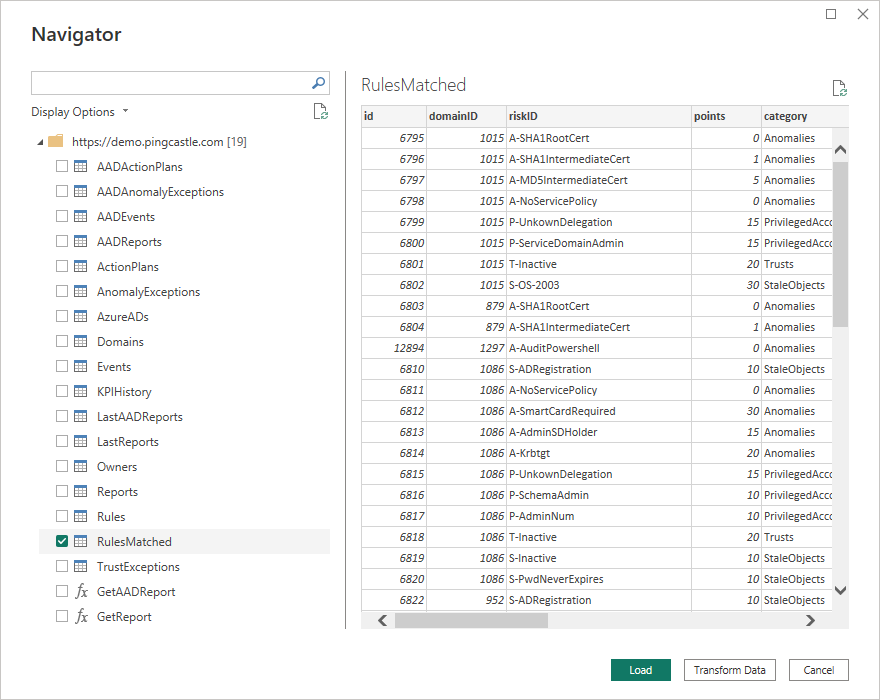Collapse the demo.pingcastle.com tree node
Image resolution: width=880 pixels, height=700 pixels.
[x=40, y=143]
